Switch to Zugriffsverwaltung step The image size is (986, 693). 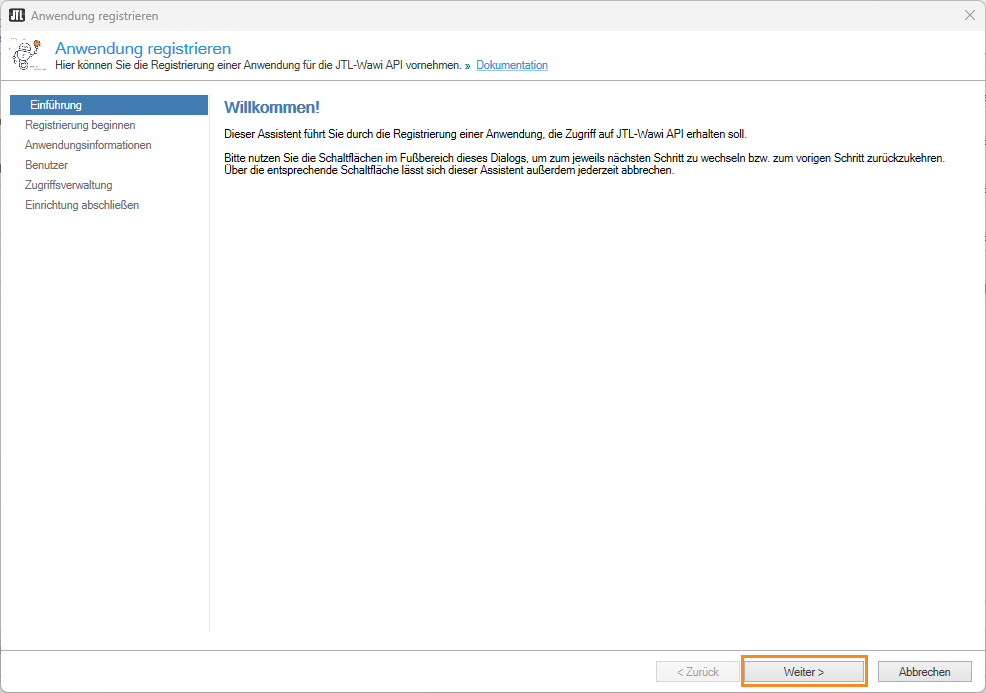click(68, 185)
